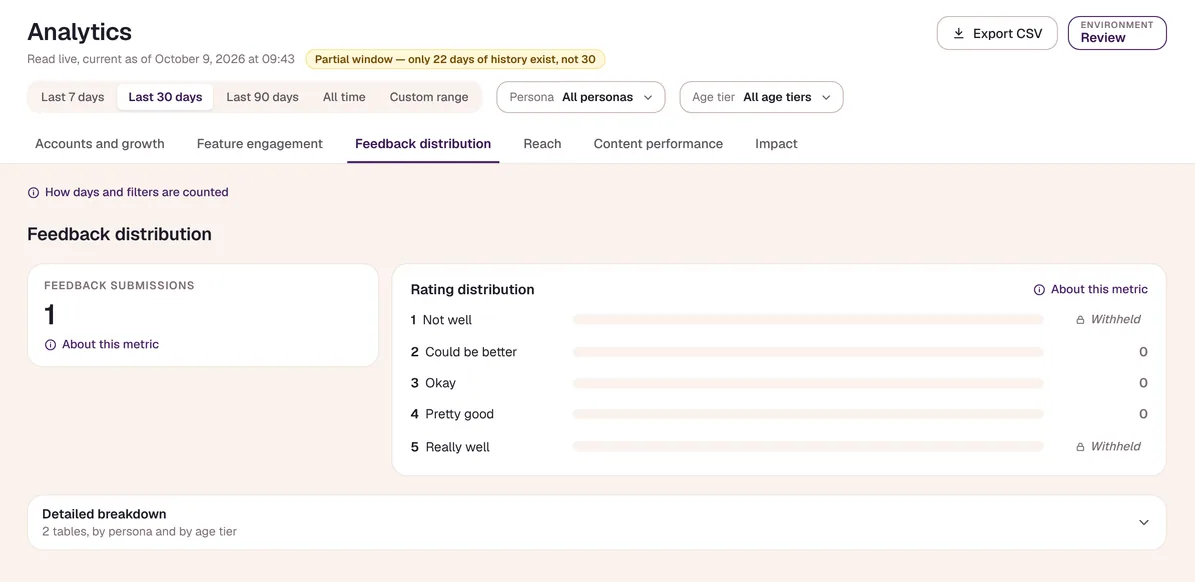Image resolution: width=1195 pixels, height=582 pixels.
Task: Open the Content performance tab
Action: (658, 143)
